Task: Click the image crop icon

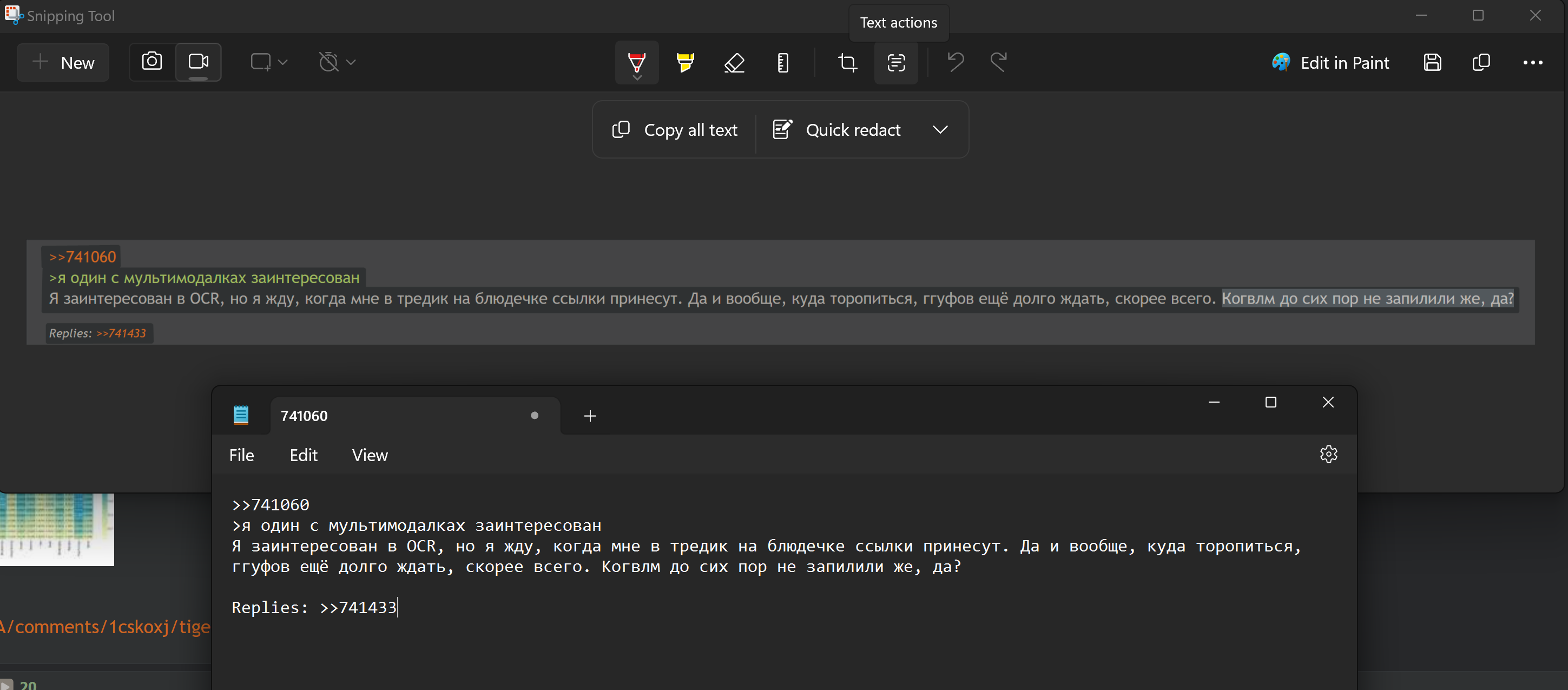Action: tap(847, 62)
